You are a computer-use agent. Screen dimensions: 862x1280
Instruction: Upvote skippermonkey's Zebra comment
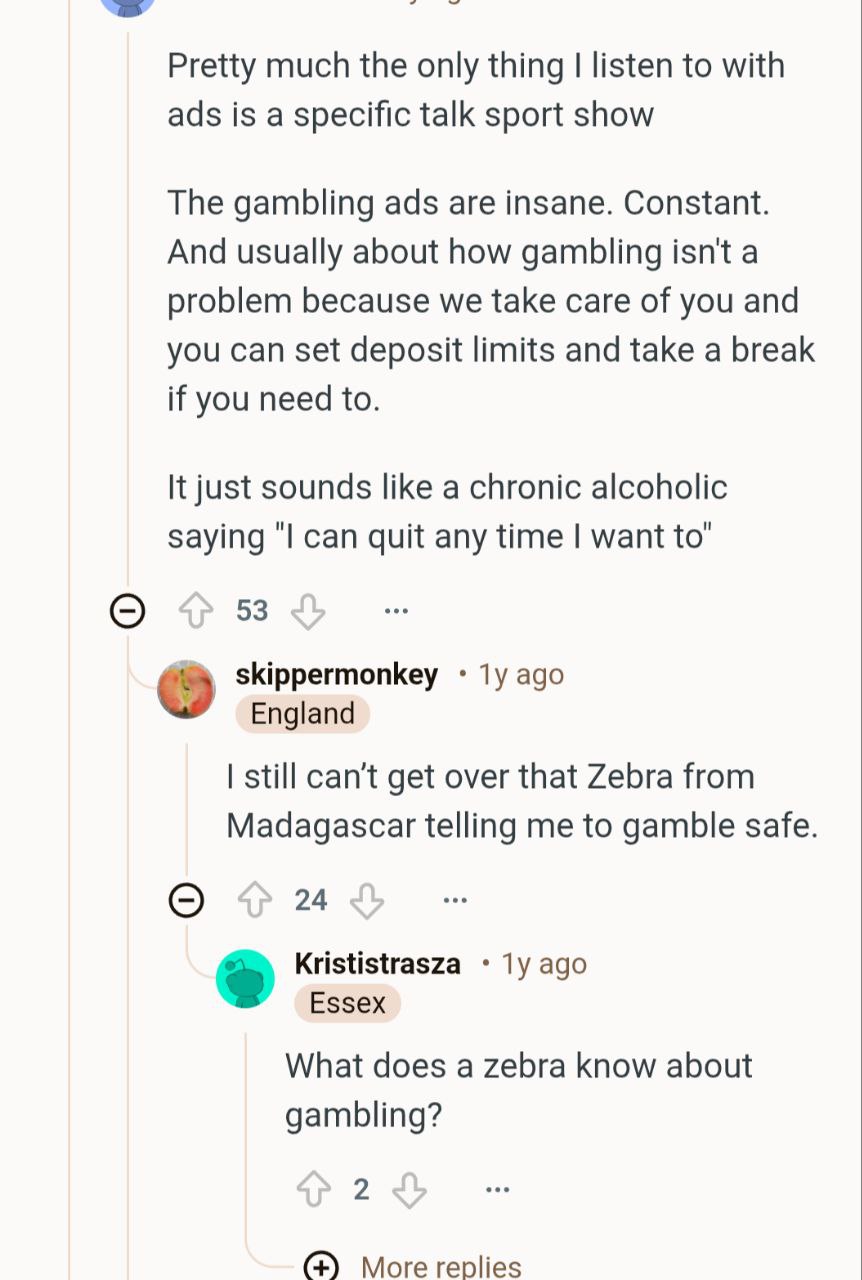tap(254, 900)
